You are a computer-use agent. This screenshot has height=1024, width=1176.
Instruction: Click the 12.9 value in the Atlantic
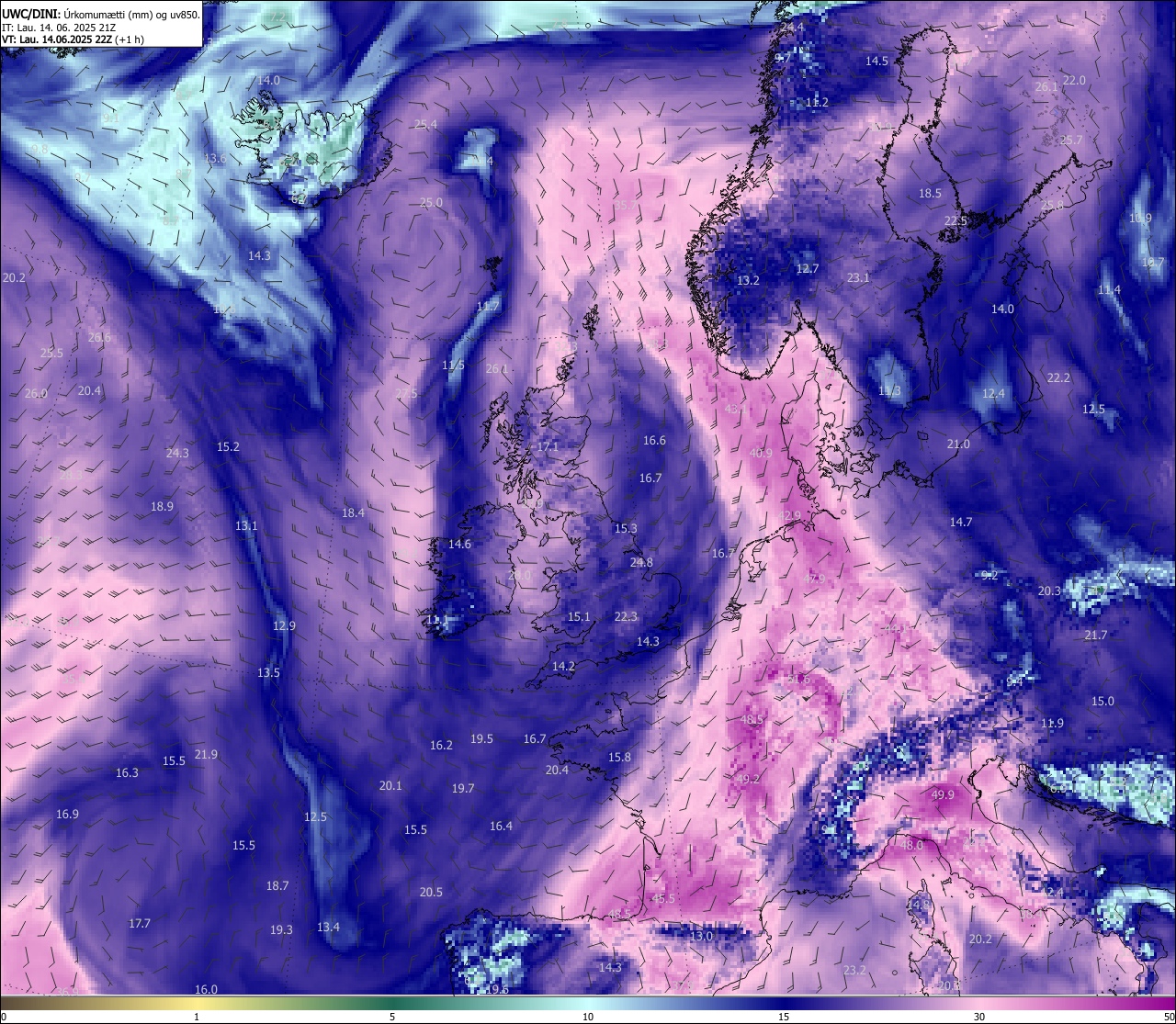point(284,626)
